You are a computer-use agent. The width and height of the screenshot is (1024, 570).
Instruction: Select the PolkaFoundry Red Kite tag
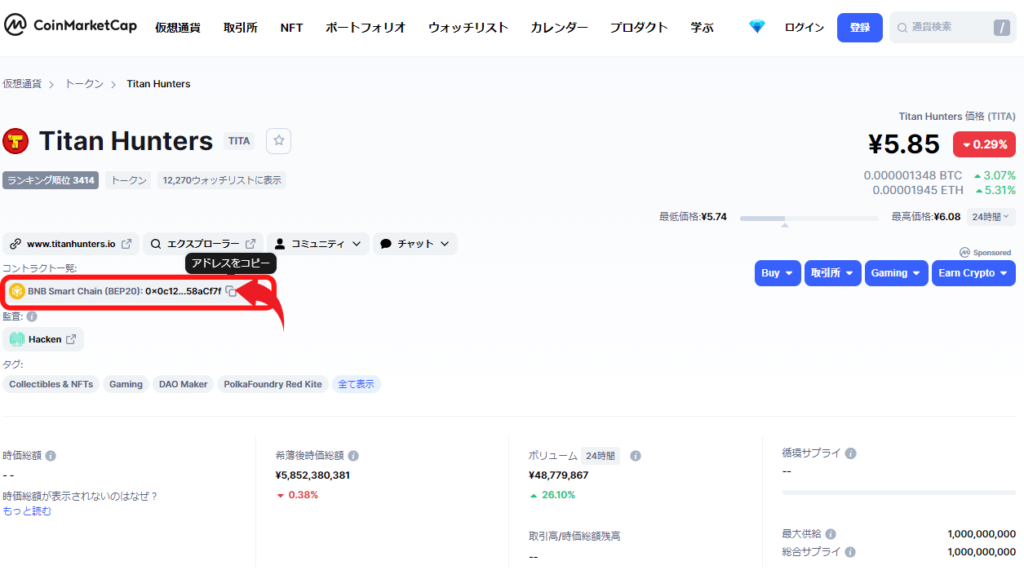point(273,384)
